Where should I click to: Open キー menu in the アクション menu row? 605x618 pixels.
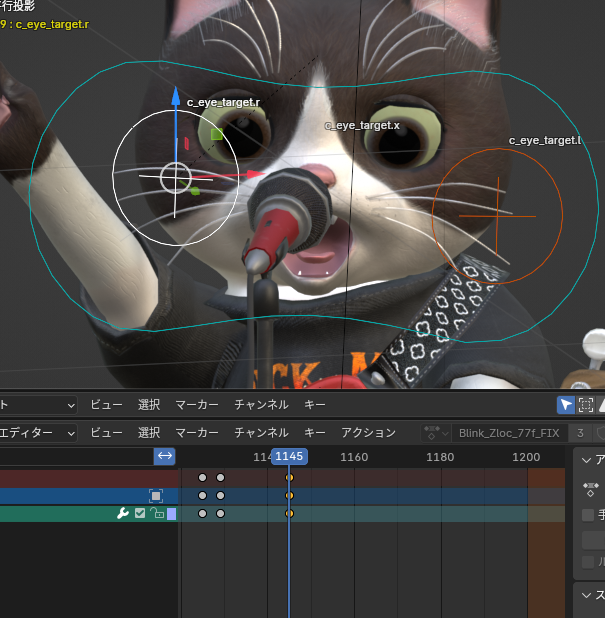(315, 433)
